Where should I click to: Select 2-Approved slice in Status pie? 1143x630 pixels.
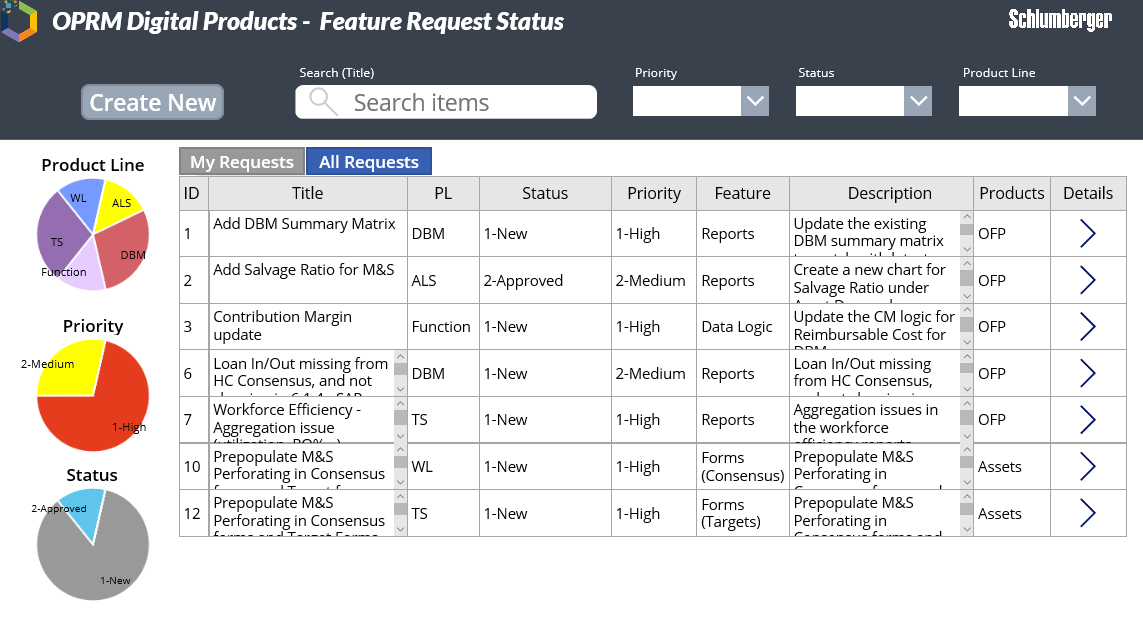(80, 510)
